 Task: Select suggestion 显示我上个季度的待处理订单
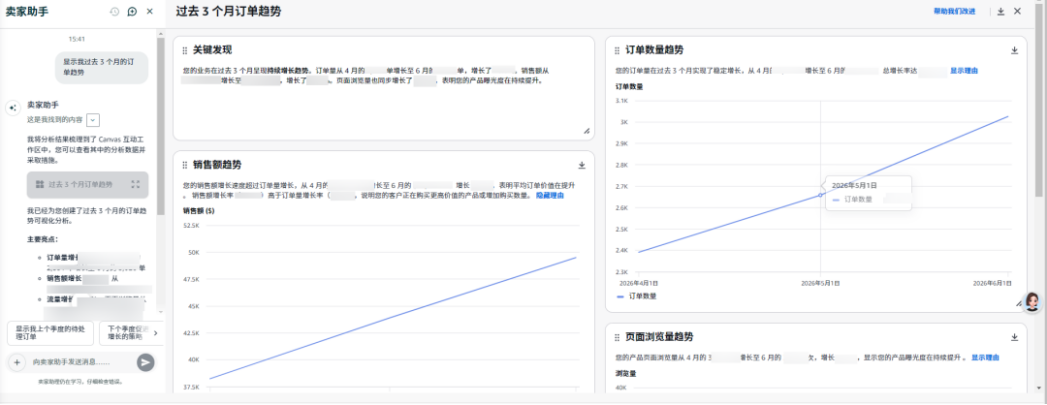50,333
